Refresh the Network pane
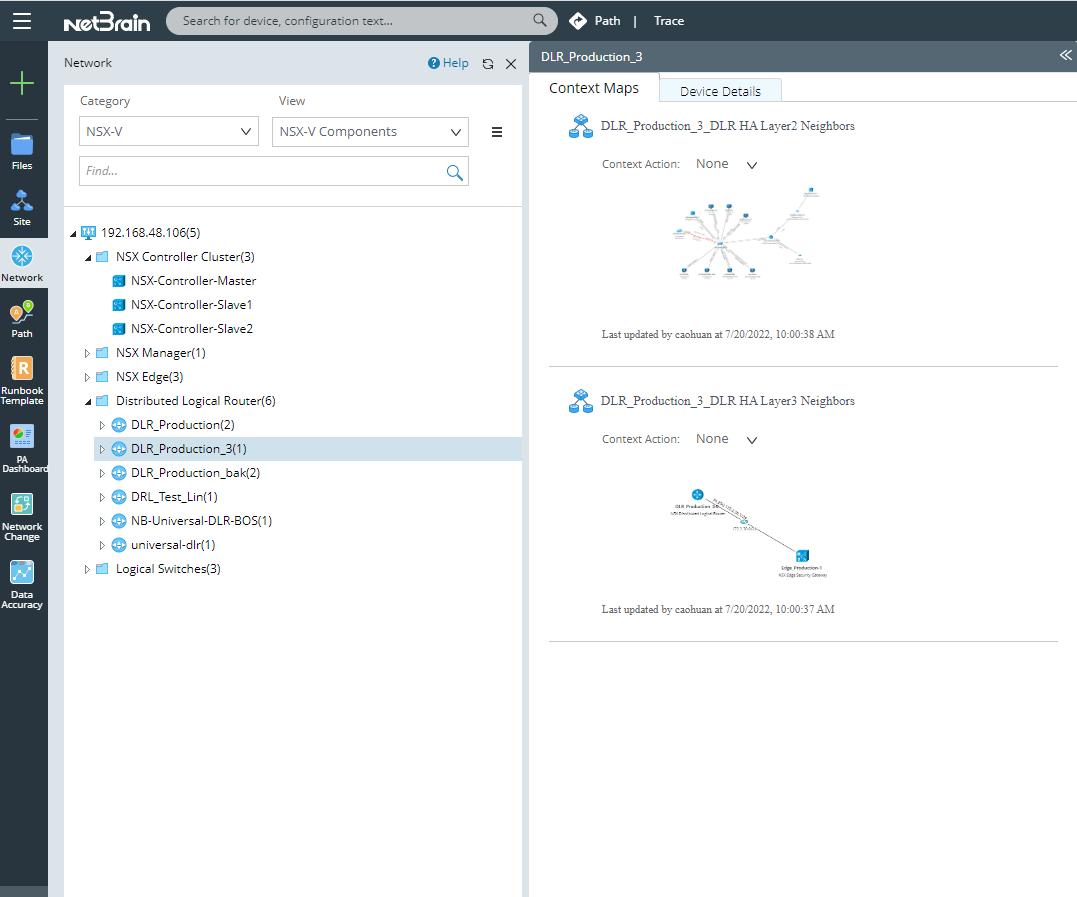This screenshot has height=897, width=1077. pos(488,64)
